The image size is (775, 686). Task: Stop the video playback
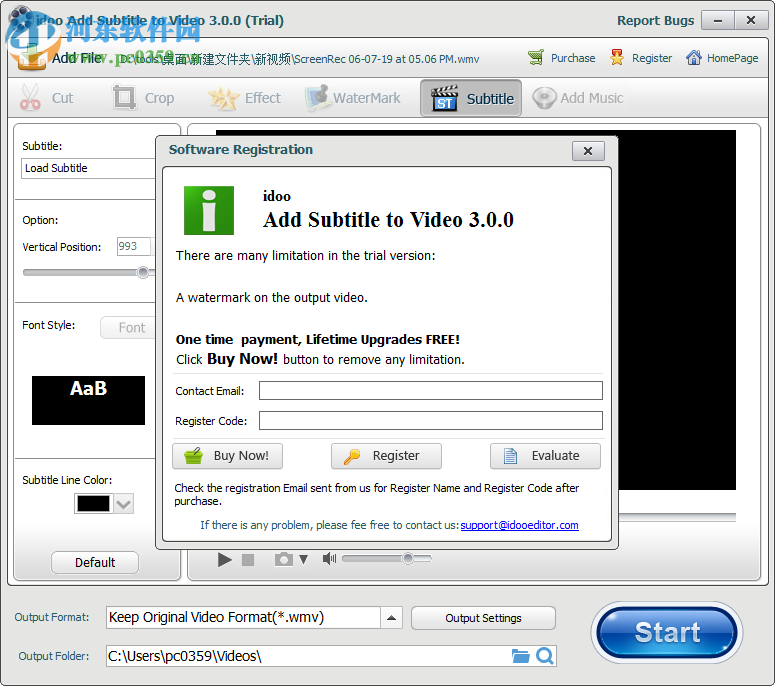point(248,559)
